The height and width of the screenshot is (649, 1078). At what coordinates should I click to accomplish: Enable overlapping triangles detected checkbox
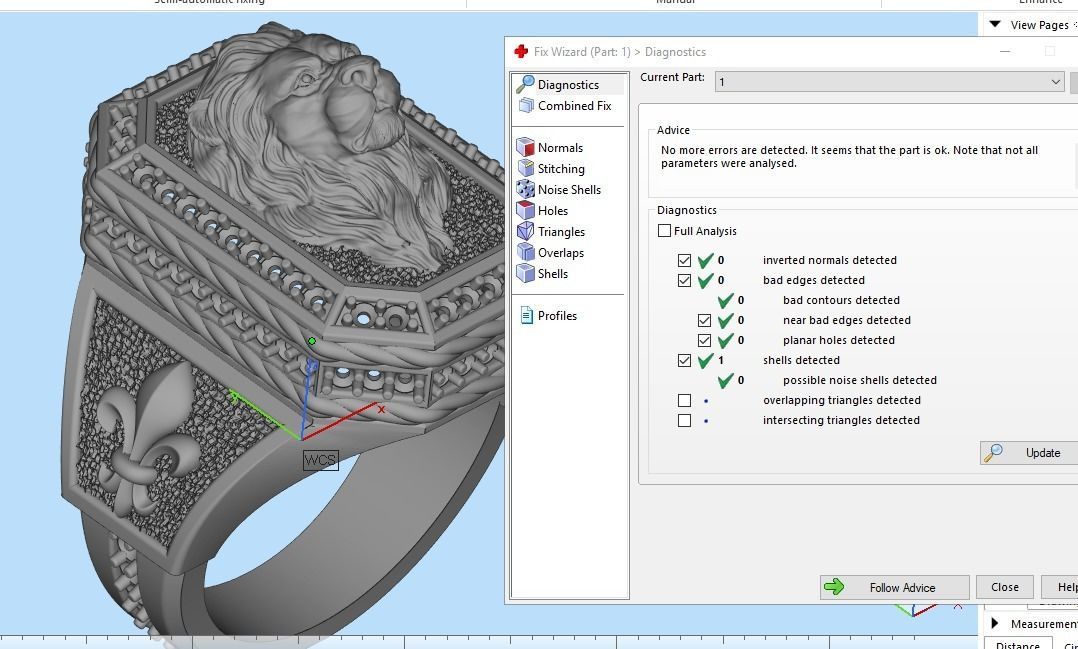click(x=684, y=400)
